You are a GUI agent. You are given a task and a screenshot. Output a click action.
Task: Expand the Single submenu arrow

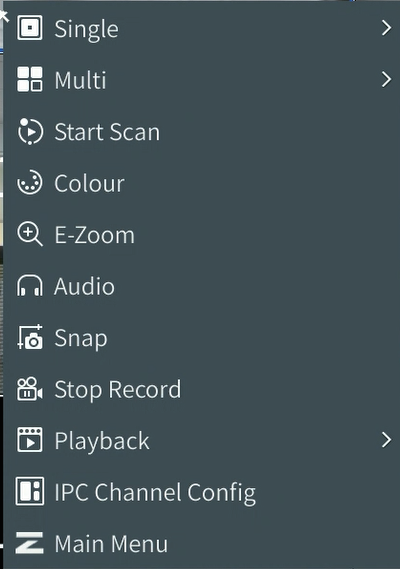coord(387,28)
